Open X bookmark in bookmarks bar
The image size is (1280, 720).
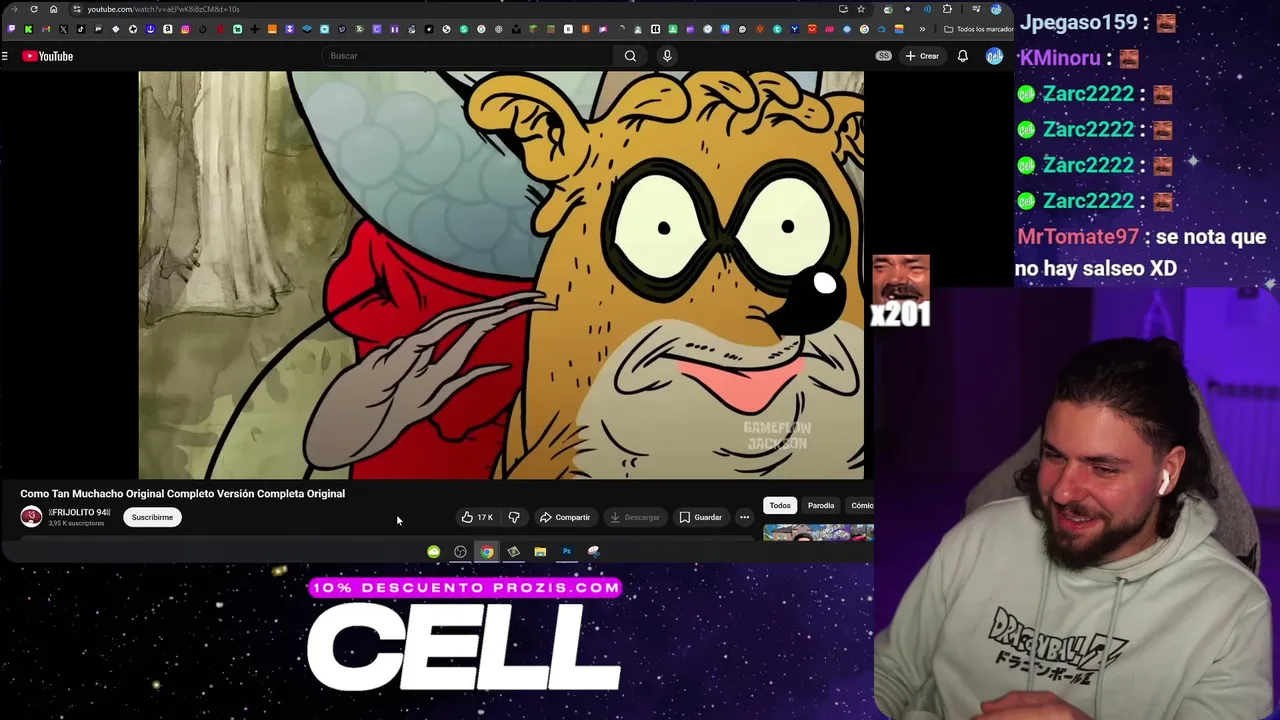tap(63, 29)
